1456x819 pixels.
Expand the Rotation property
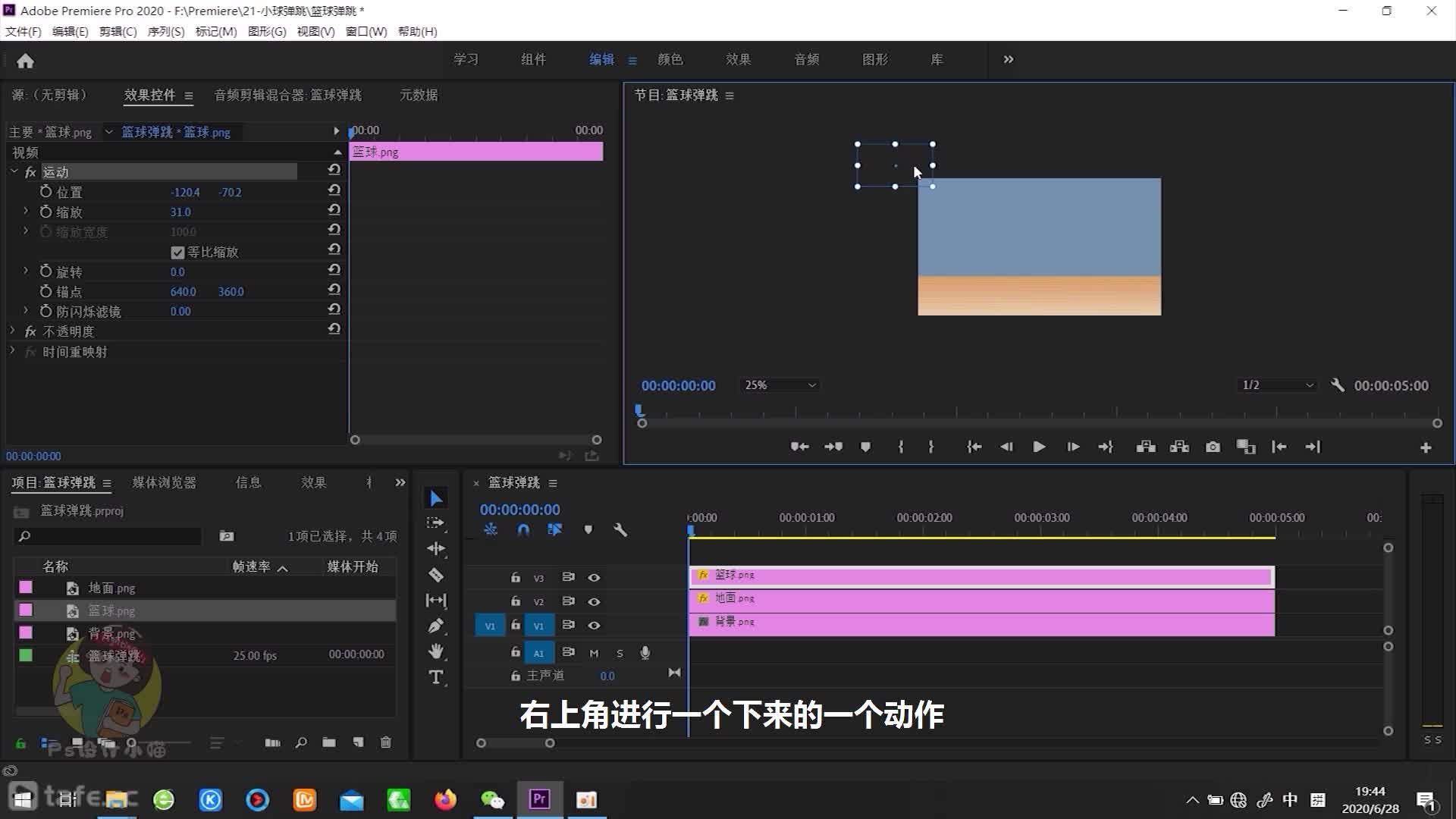[26, 271]
